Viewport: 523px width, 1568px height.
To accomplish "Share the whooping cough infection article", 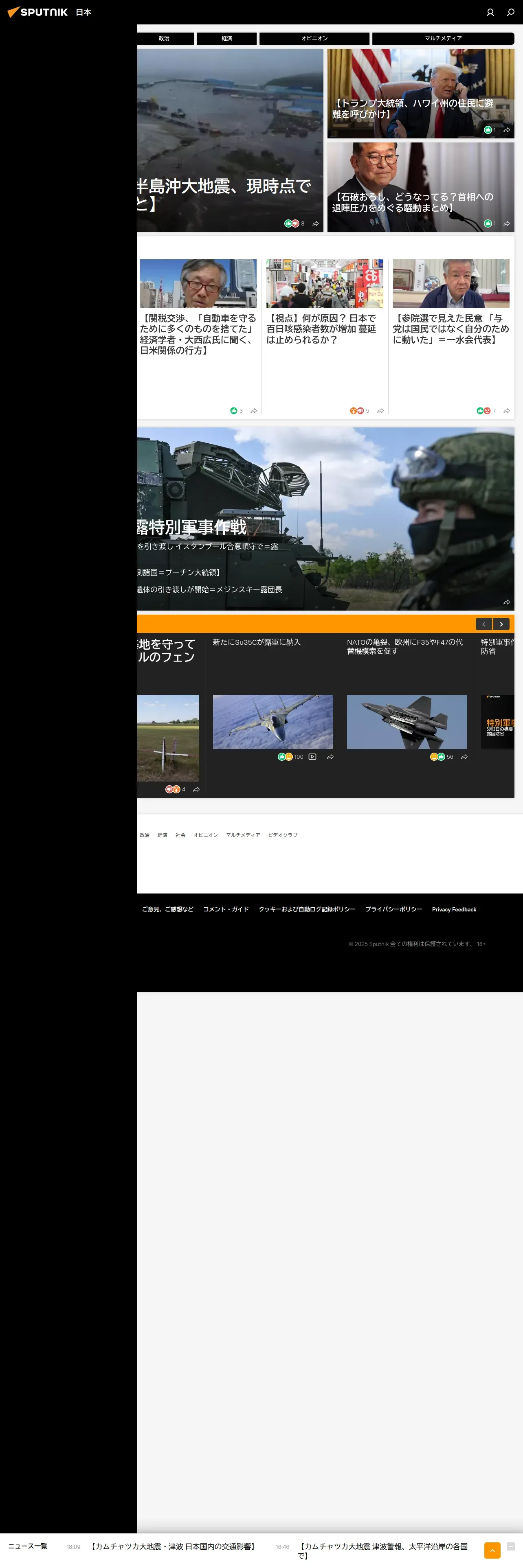I will point(380,410).
